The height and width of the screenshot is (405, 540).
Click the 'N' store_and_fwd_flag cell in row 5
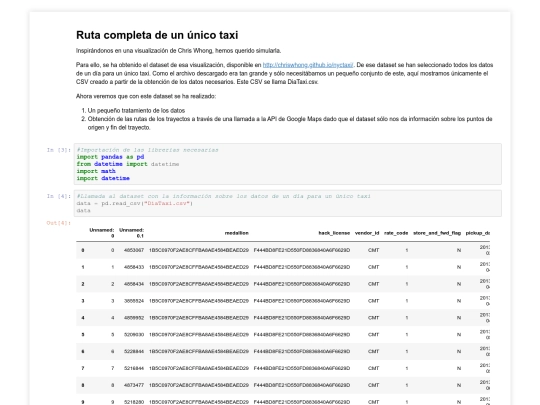459,335
